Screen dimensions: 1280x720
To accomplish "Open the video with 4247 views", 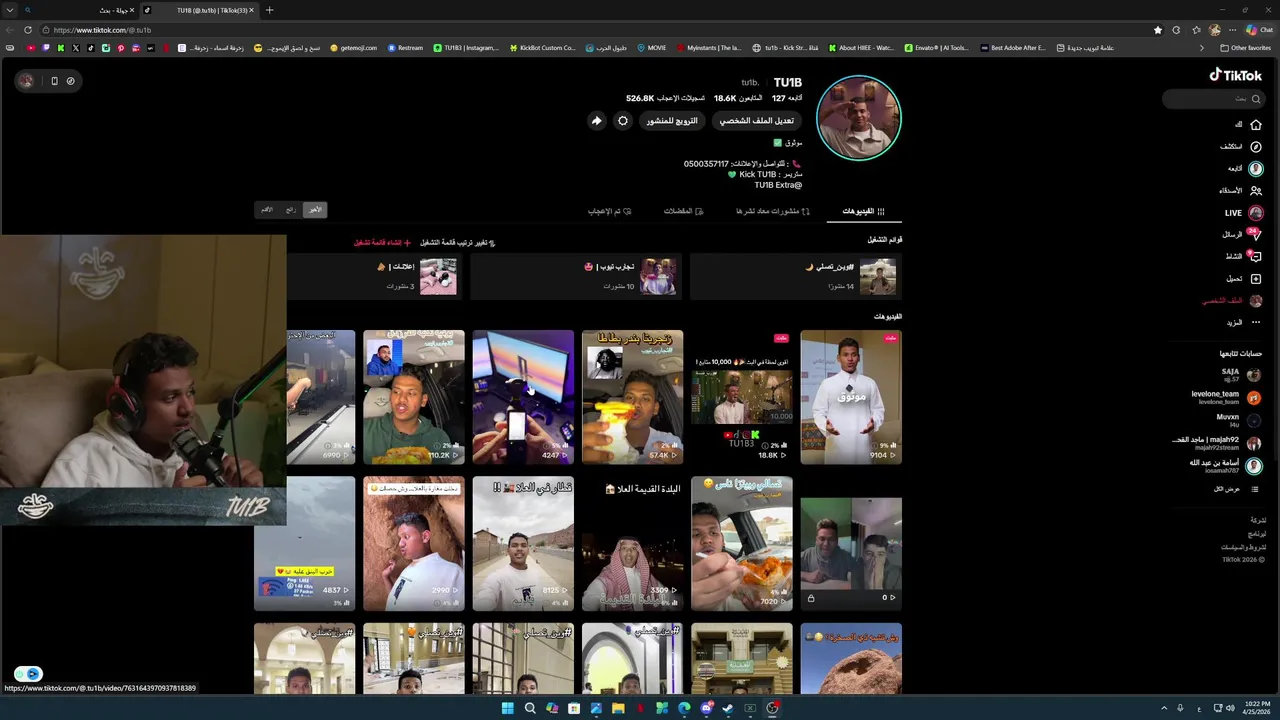I will 523,397.
